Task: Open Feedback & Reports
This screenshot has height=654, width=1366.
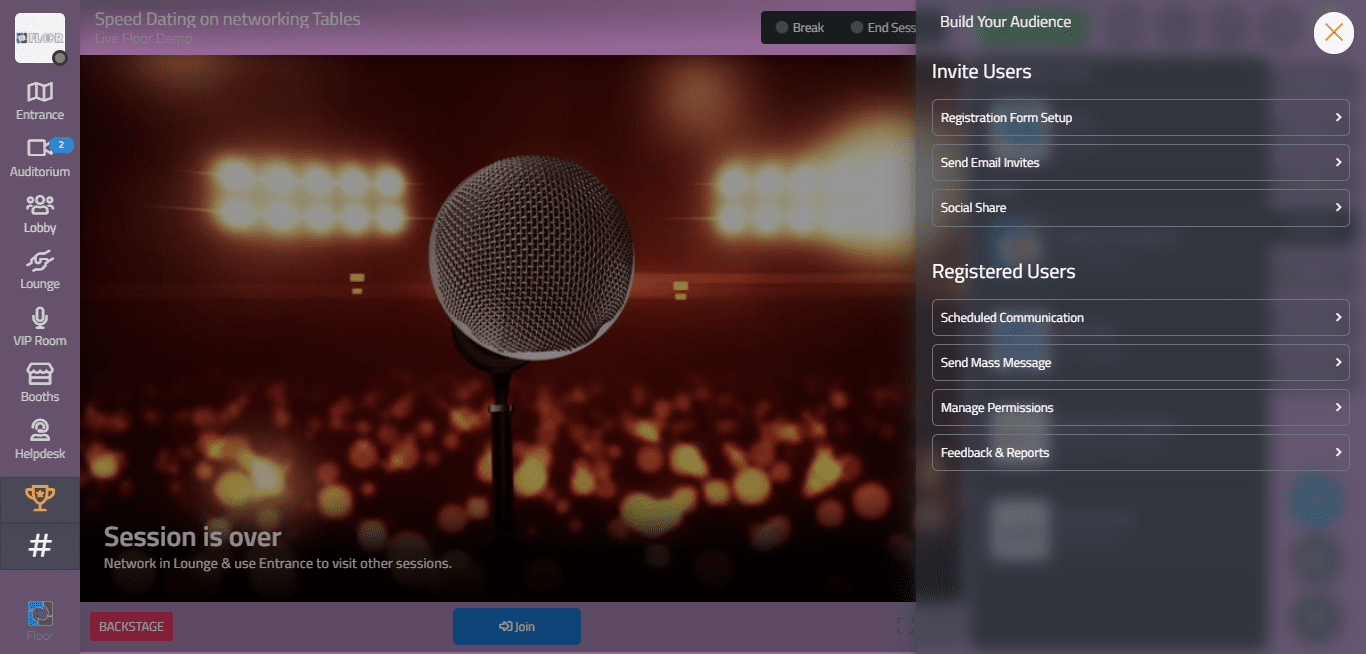Action: [1140, 452]
